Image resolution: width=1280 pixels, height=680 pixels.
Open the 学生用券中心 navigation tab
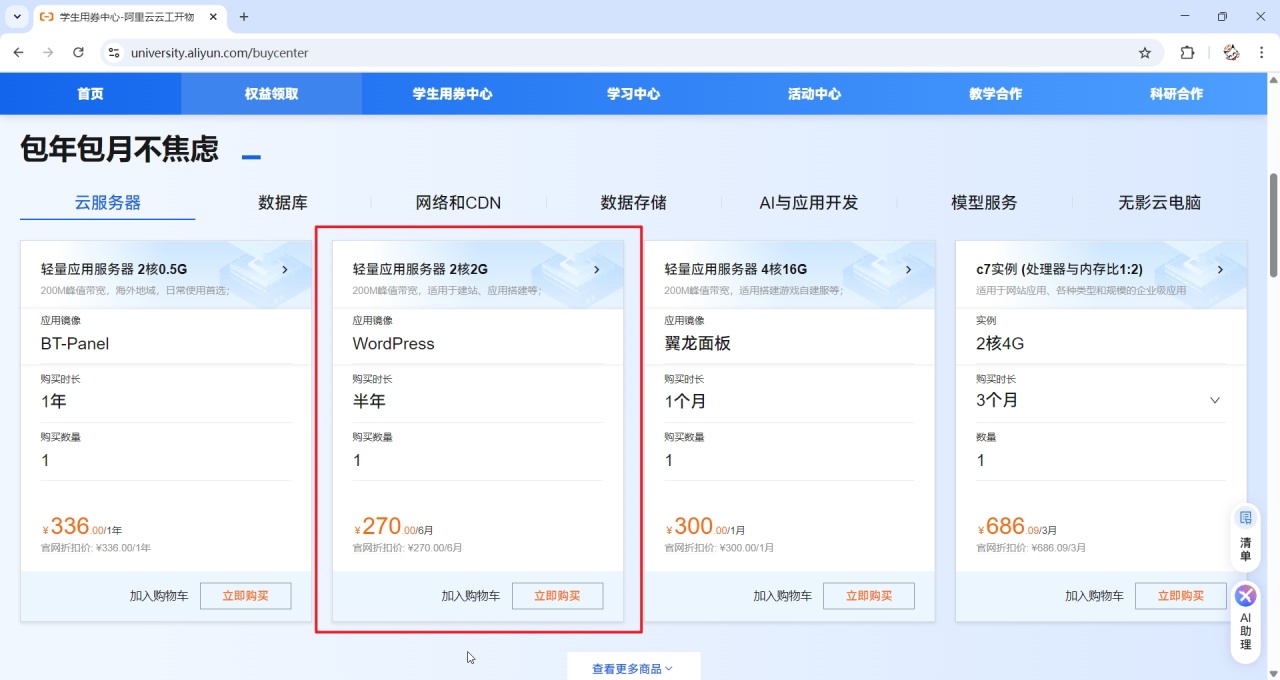452,94
